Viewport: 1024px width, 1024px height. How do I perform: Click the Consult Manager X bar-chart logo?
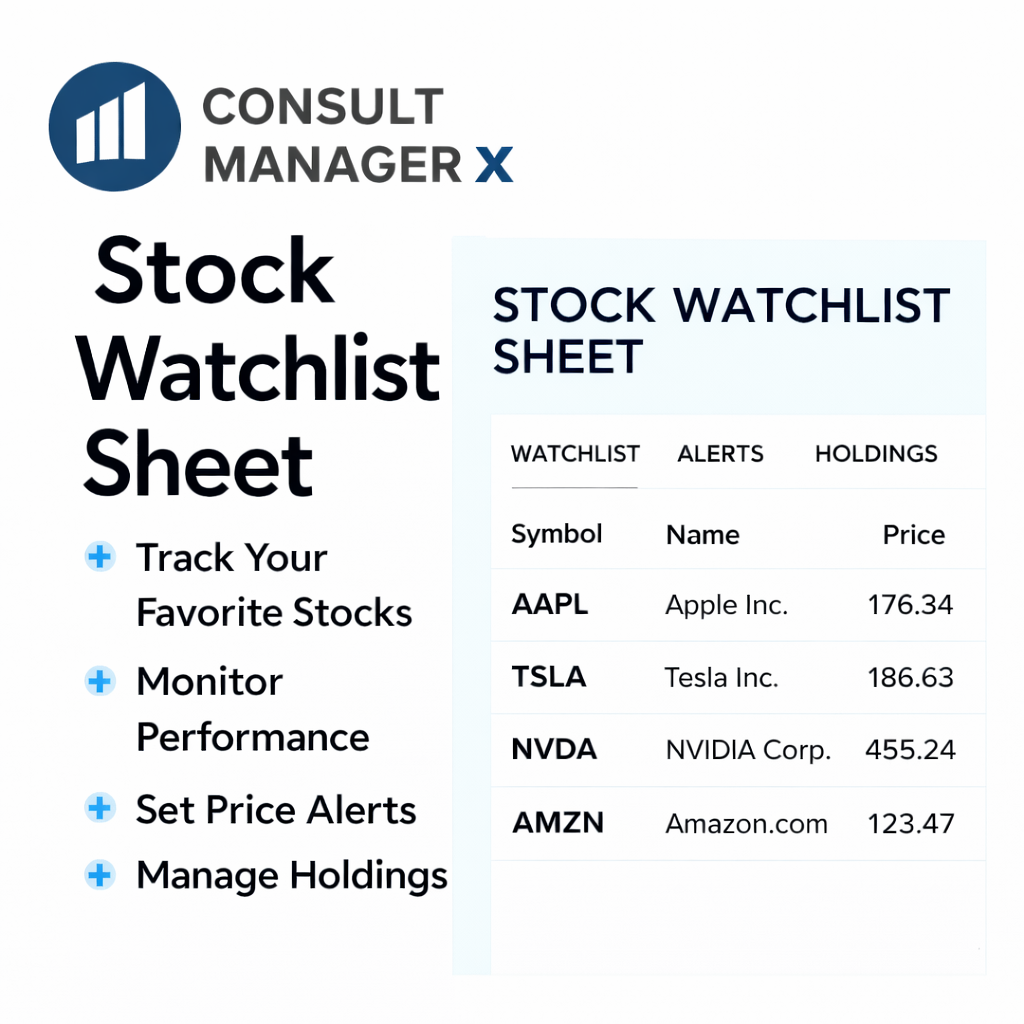click(115, 126)
